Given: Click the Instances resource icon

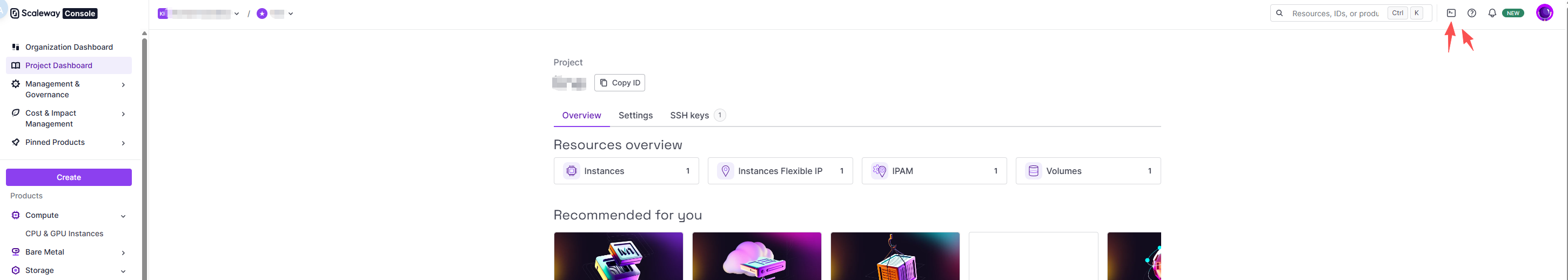Looking at the screenshot, I should click(x=571, y=171).
